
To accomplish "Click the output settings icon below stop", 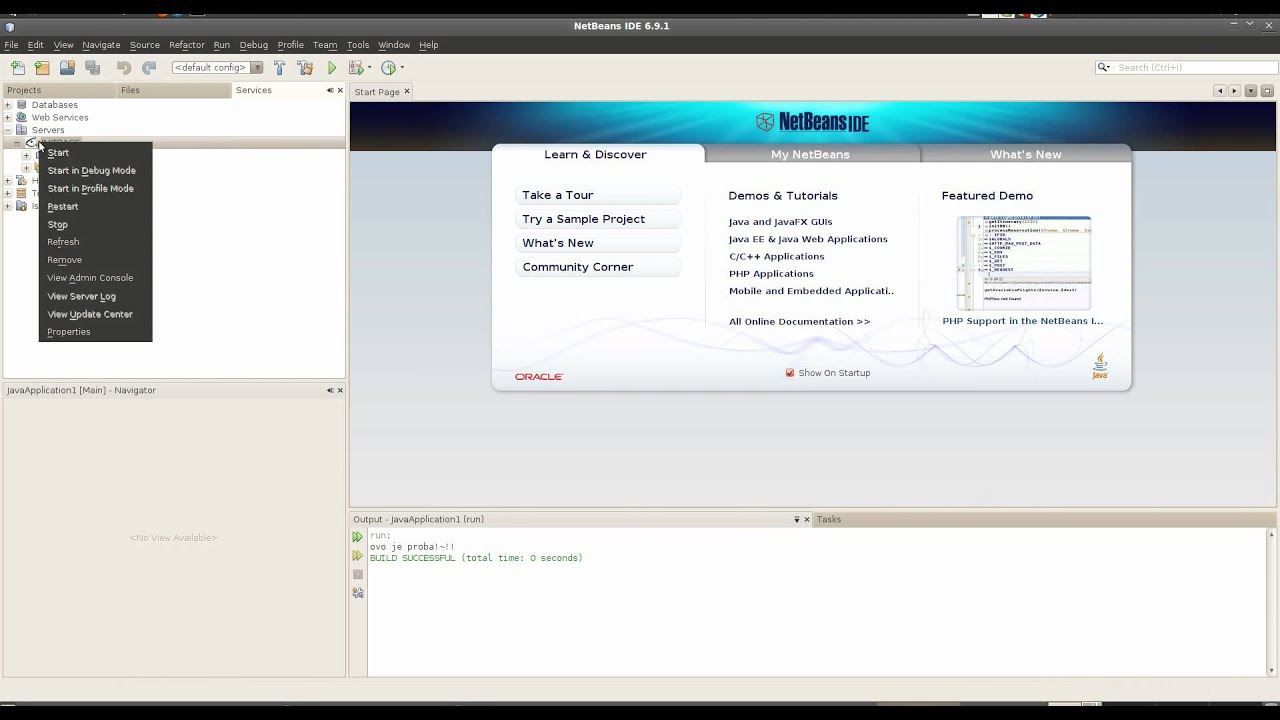I will pyautogui.click(x=357, y=593).
